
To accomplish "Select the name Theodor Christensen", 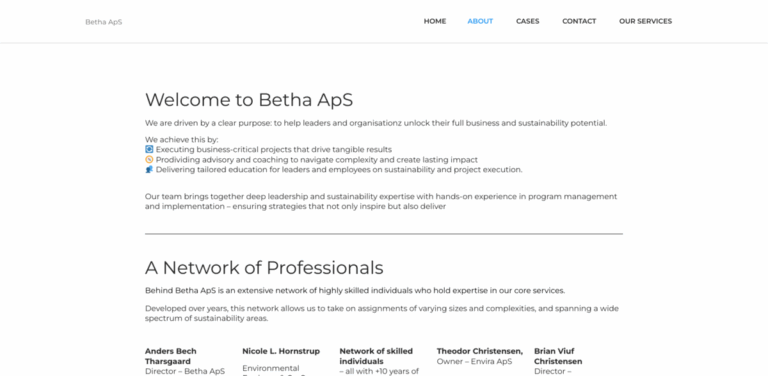I will pos(480,351).
